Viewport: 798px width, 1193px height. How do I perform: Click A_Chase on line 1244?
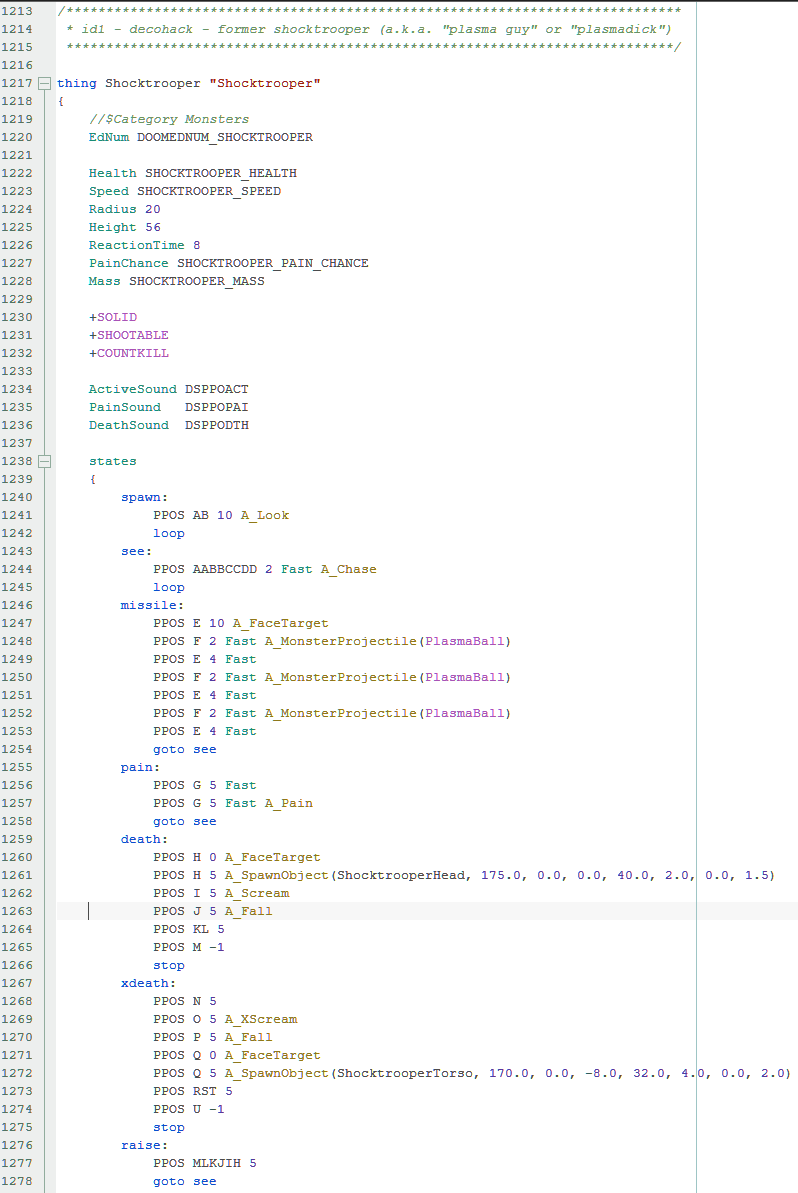tap(348, 569)
